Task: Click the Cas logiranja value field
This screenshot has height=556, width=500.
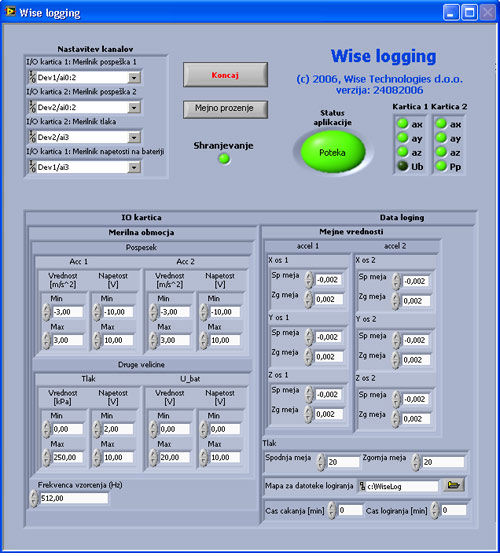Action: pyautogui.click(x=454, y=510)
